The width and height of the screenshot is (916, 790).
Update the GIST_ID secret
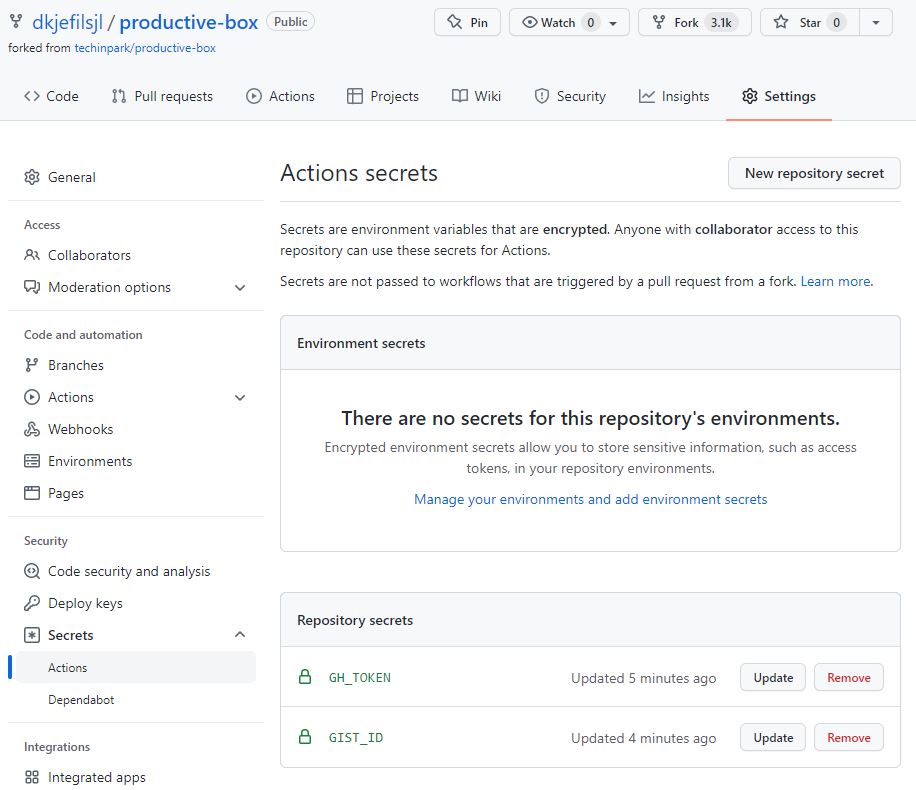point(773,738)
